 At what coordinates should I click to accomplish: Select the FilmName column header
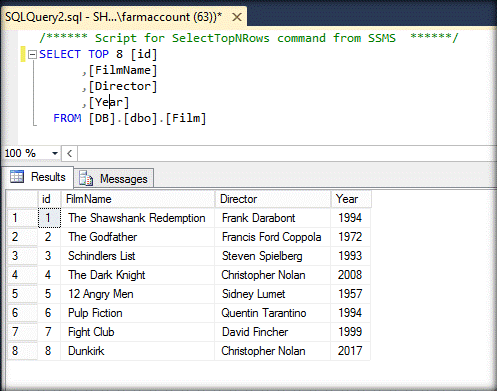pos(138,199)
